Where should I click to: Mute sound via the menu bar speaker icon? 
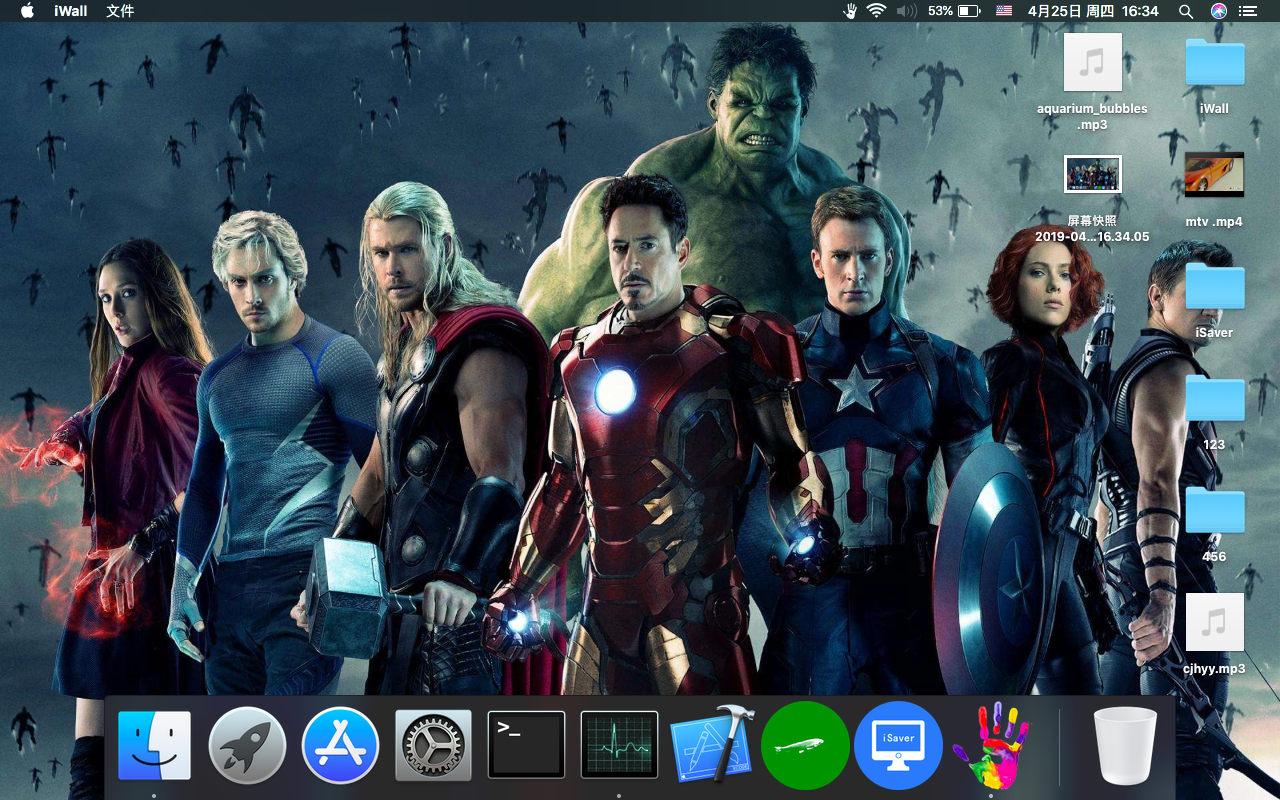click(906, 11)
